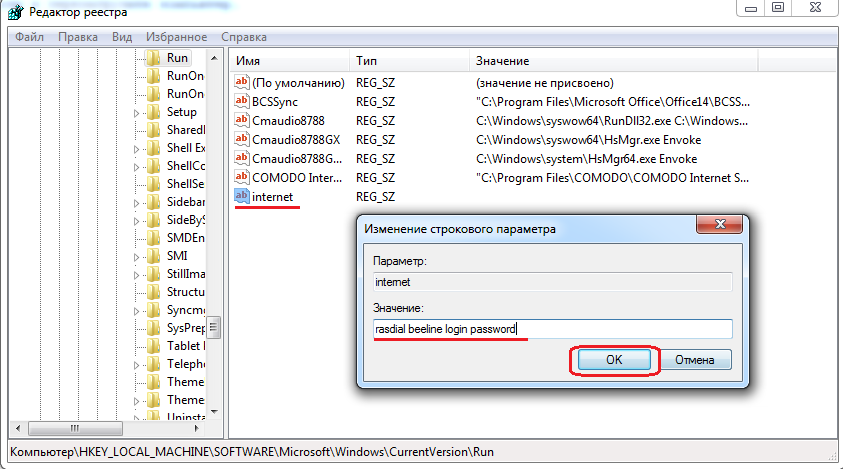843x469 pixels.
Task: Expand the Setup tree node
Action: [137, 113]
